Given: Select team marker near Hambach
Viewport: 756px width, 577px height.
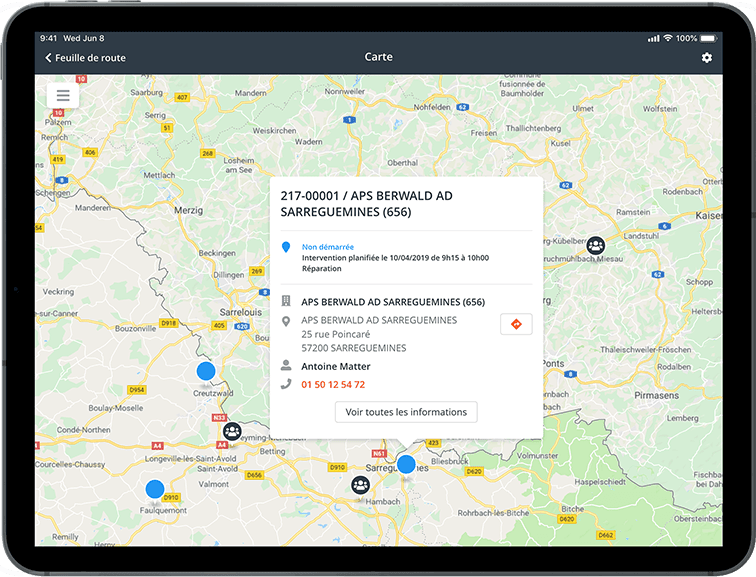Looking at the screenshot, I should (360, 485).
